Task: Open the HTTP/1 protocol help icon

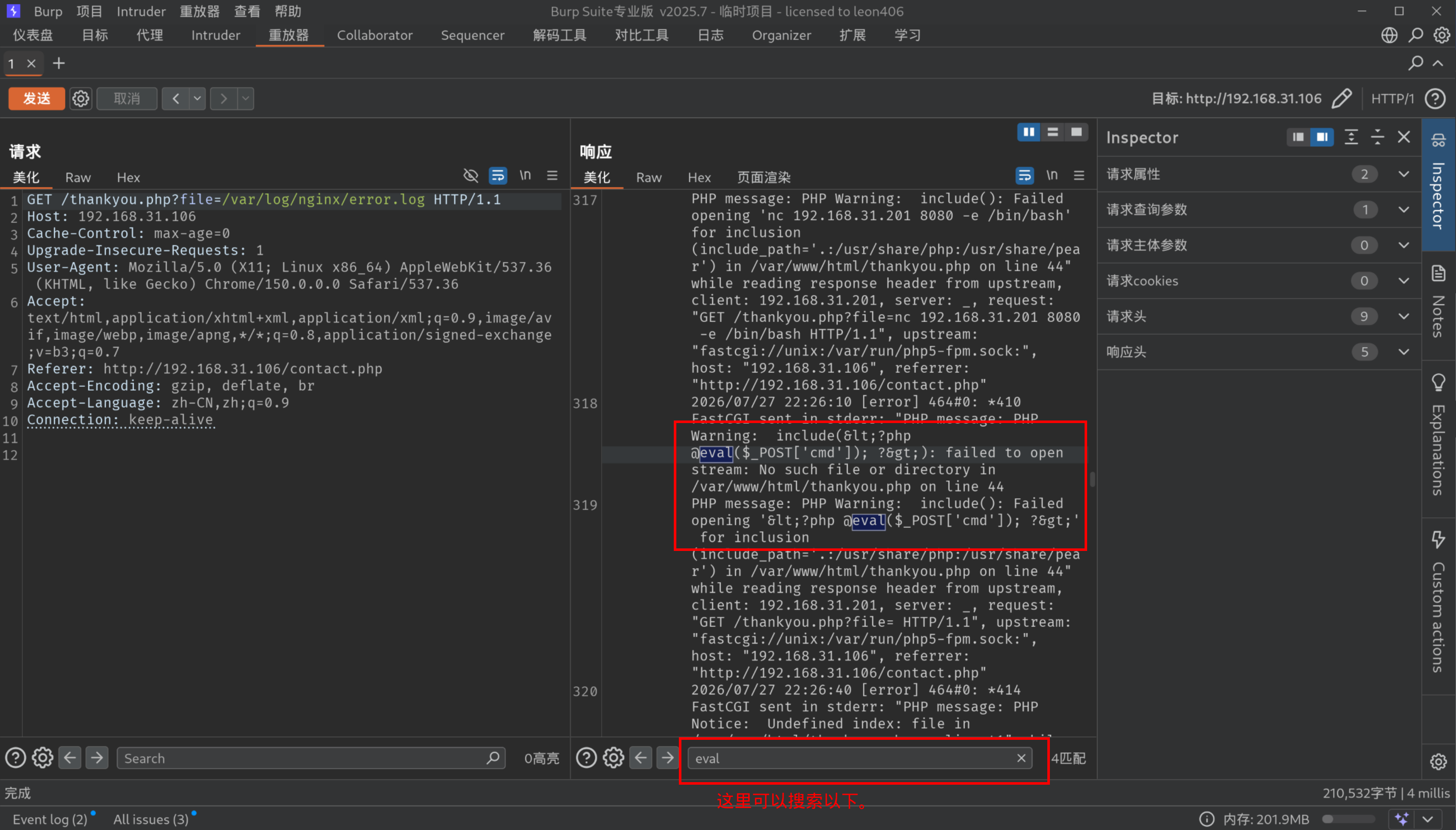Action: (x=1435, y=99)
